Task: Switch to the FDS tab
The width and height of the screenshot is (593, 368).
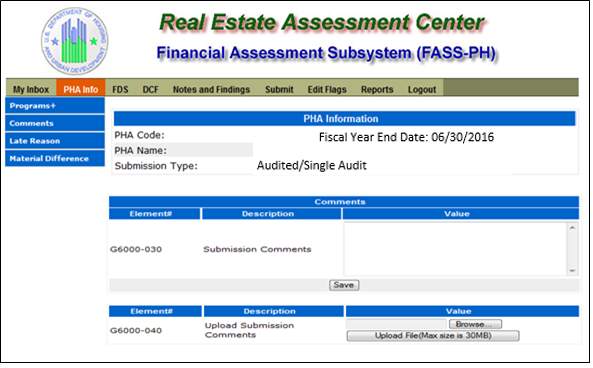Action: pyautogui.click(x=120, y=90)
